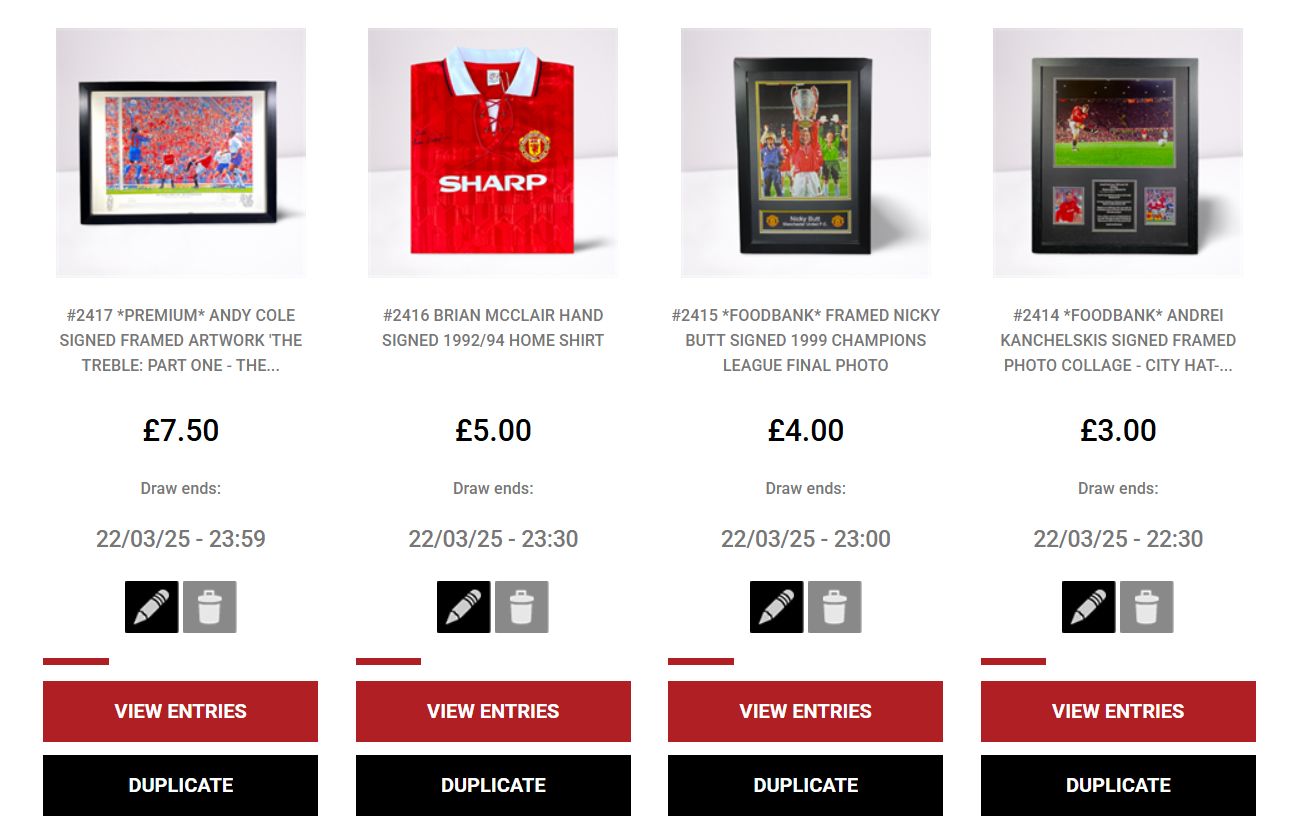Duplicate the Nicky Butt photo listing

[x=805, y=785]
